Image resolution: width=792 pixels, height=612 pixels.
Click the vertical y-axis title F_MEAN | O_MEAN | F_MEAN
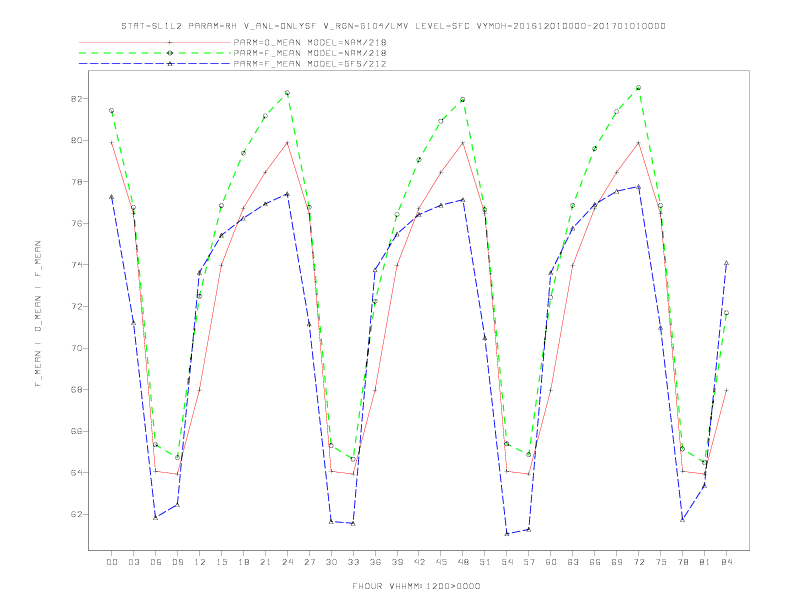tap(38, 314)
